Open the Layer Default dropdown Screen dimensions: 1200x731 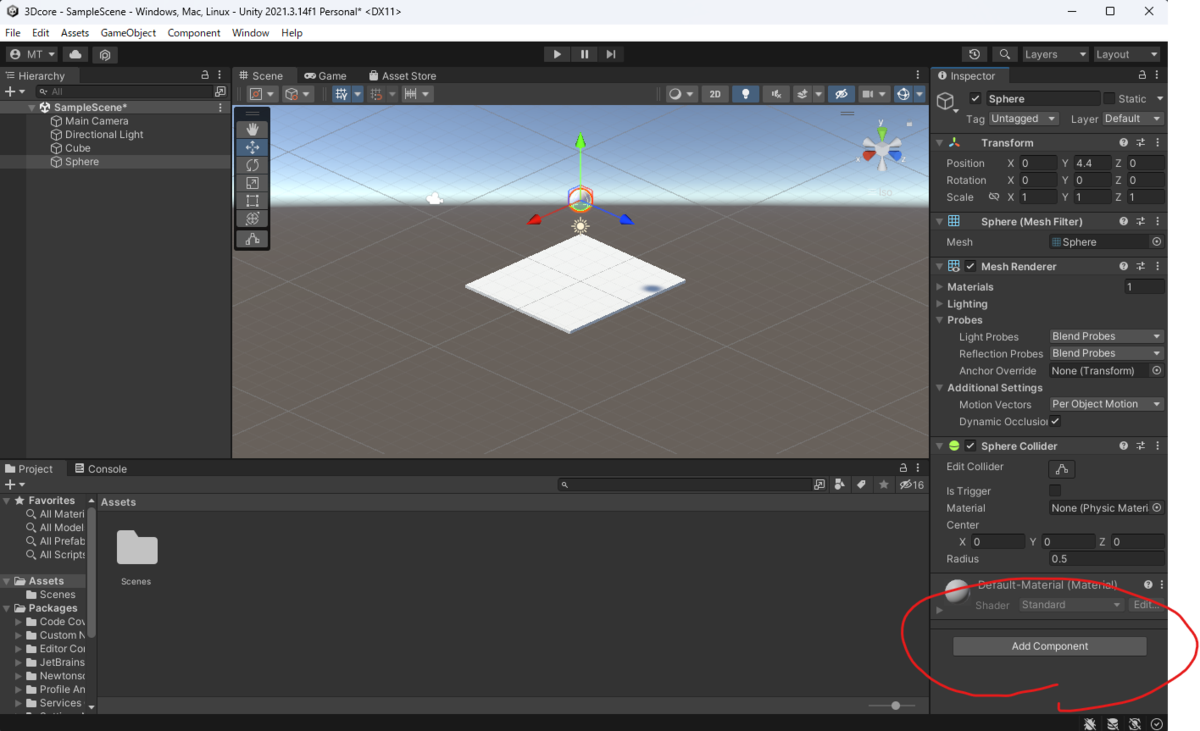(1133, 118)
